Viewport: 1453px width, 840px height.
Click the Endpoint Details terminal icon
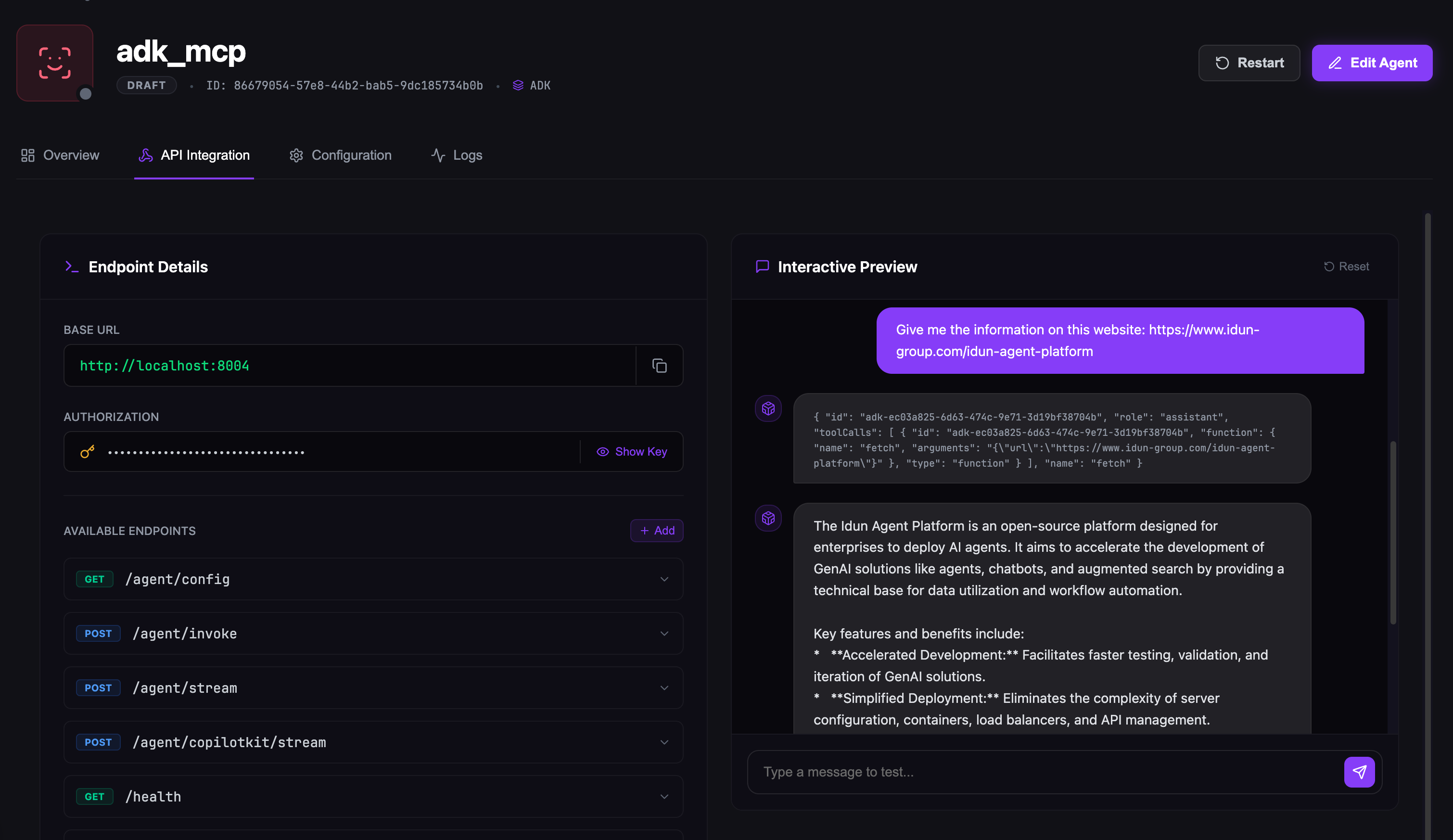tap(72, 267)
